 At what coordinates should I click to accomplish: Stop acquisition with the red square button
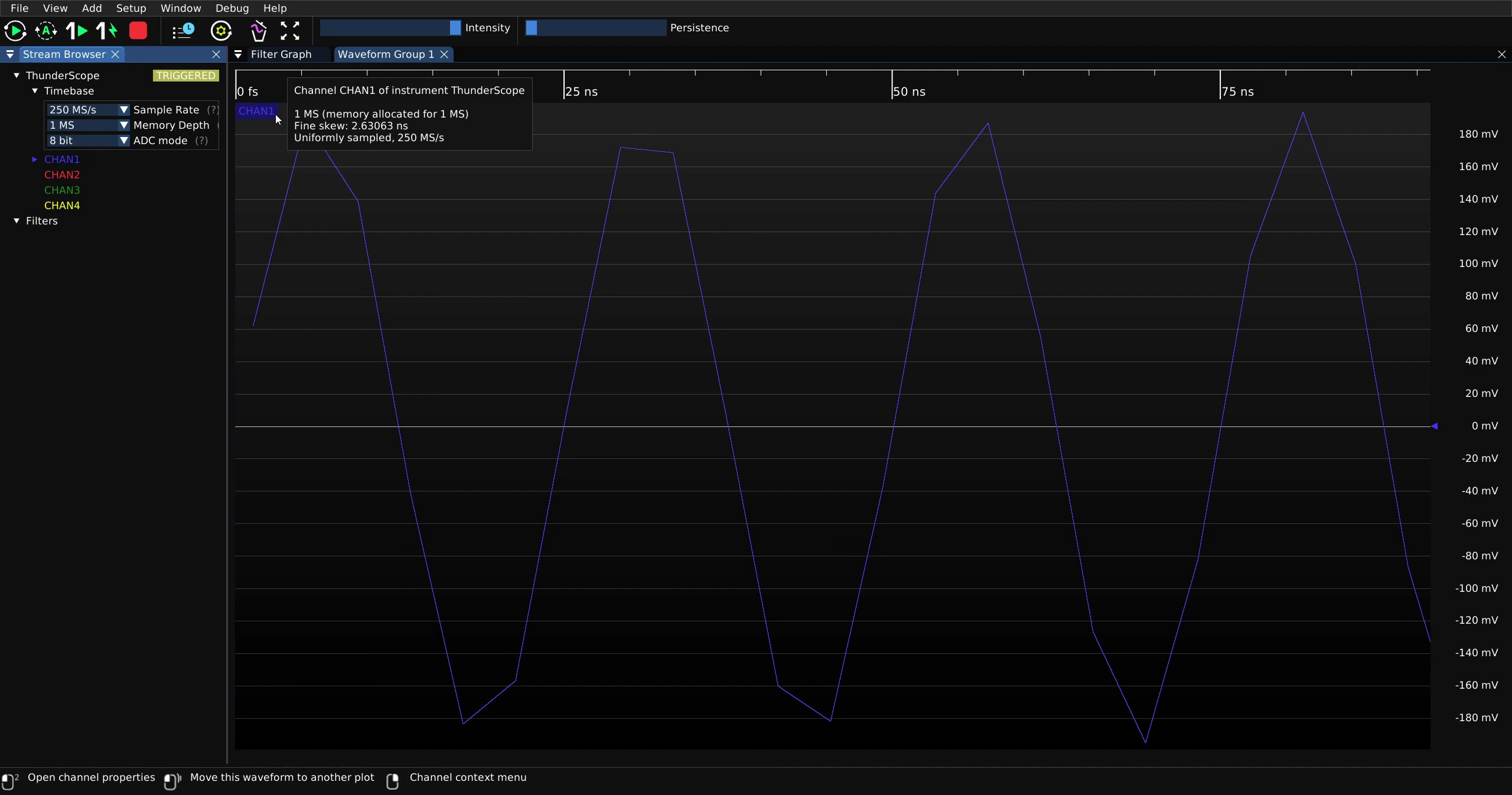(x=138, y=31)
